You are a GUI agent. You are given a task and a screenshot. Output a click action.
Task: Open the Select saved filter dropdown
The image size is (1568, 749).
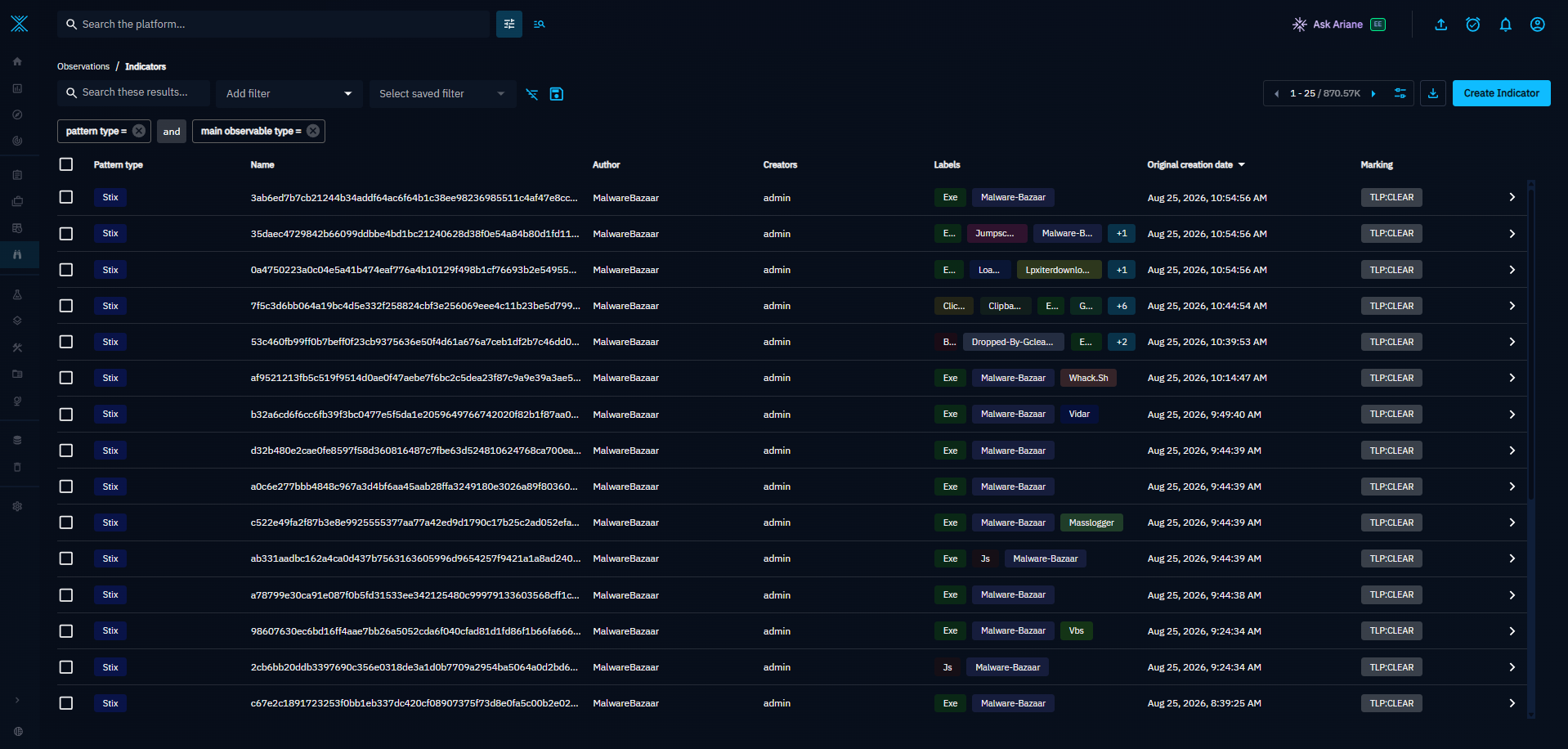click(x=442, y=94)
